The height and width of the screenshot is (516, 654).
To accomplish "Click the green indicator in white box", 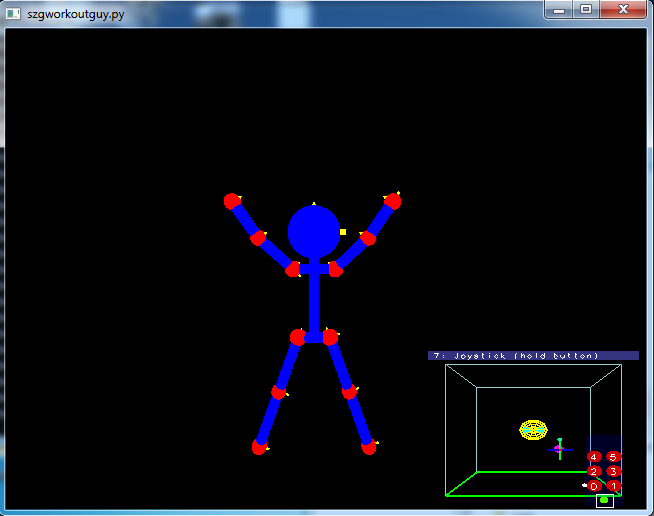I will 604,500.
